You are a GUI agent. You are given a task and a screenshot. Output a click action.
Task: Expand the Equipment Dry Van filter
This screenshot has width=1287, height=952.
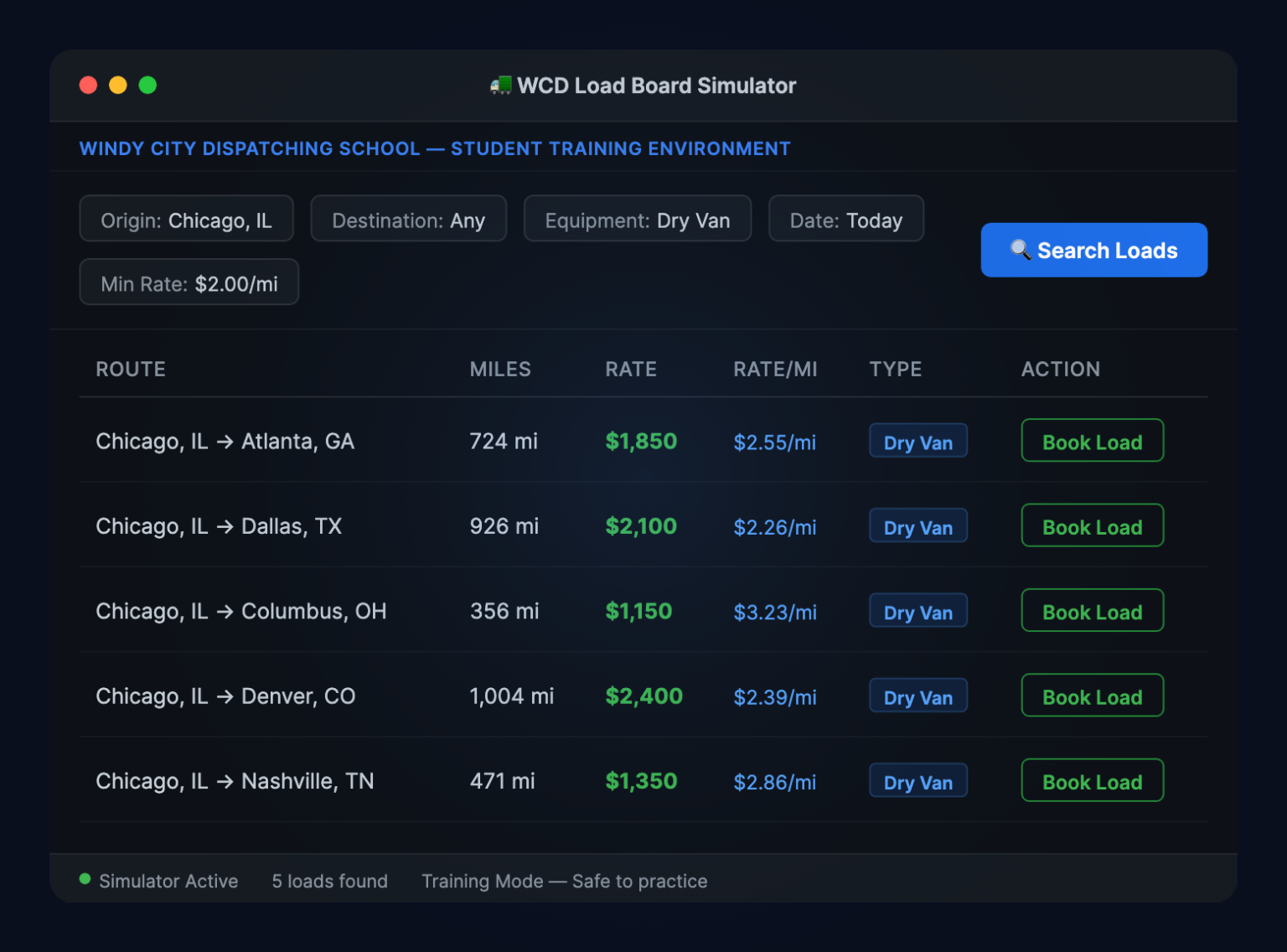pos(637,220)
